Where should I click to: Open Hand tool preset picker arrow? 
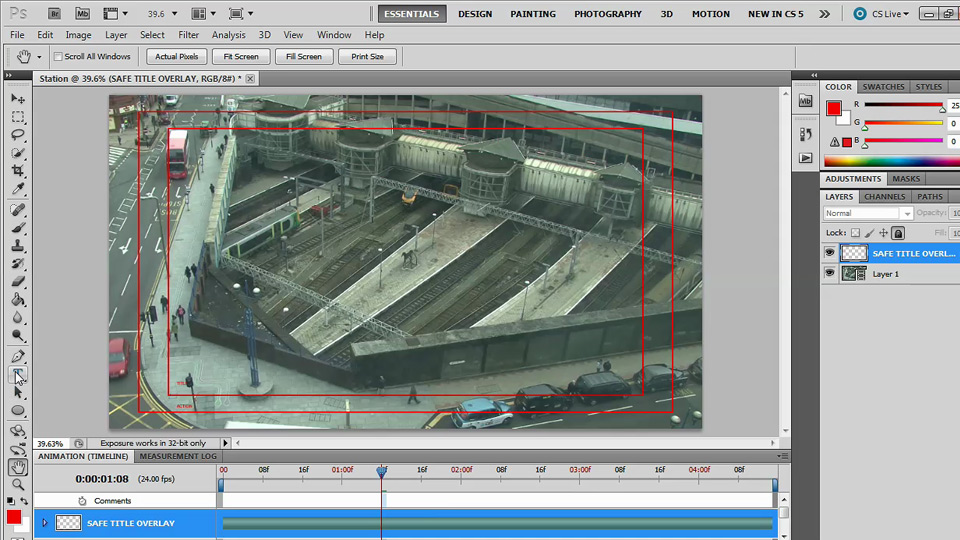pos(39,57)
